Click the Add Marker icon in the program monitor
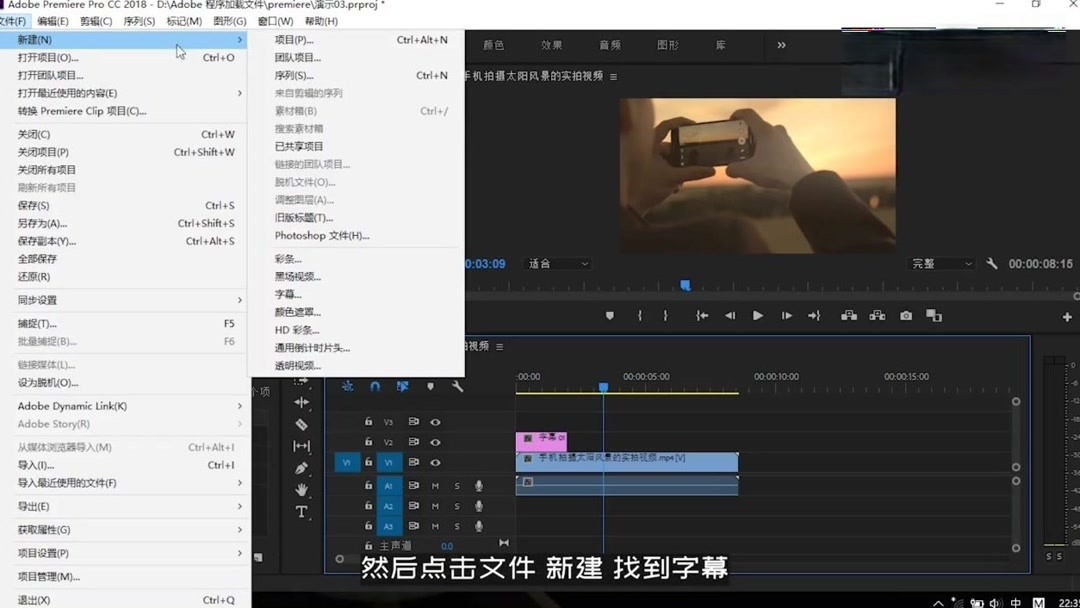The image size is (1080, 608). click(610, 316)
